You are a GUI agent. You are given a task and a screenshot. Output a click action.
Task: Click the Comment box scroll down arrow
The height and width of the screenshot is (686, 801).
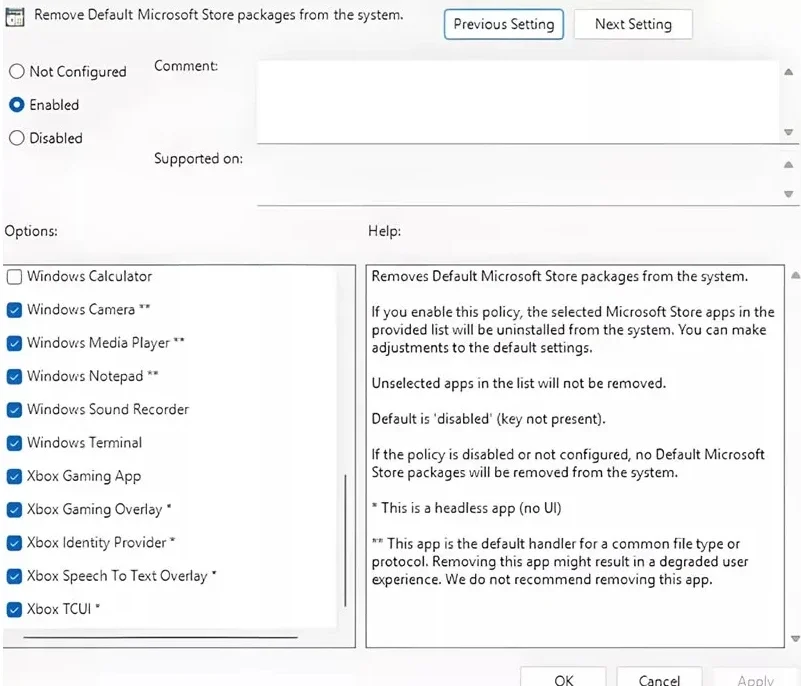(789, 133)
